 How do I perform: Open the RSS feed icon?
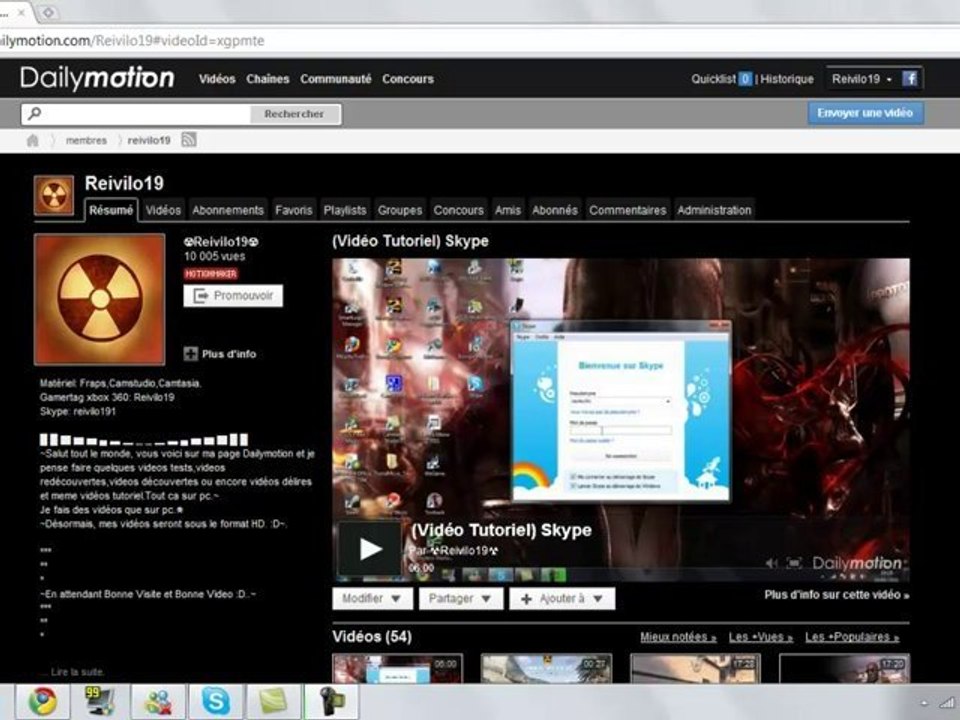click(189, 140)
